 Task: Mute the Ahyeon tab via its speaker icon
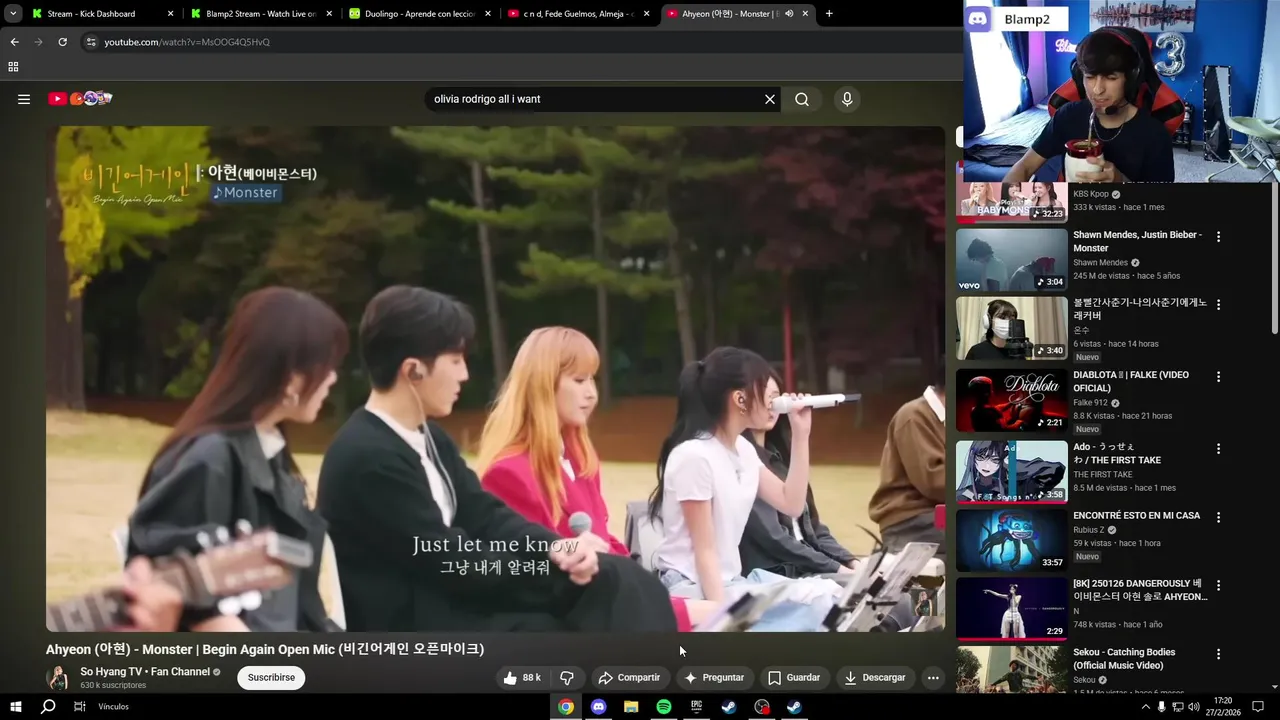[x=789, y=14]
